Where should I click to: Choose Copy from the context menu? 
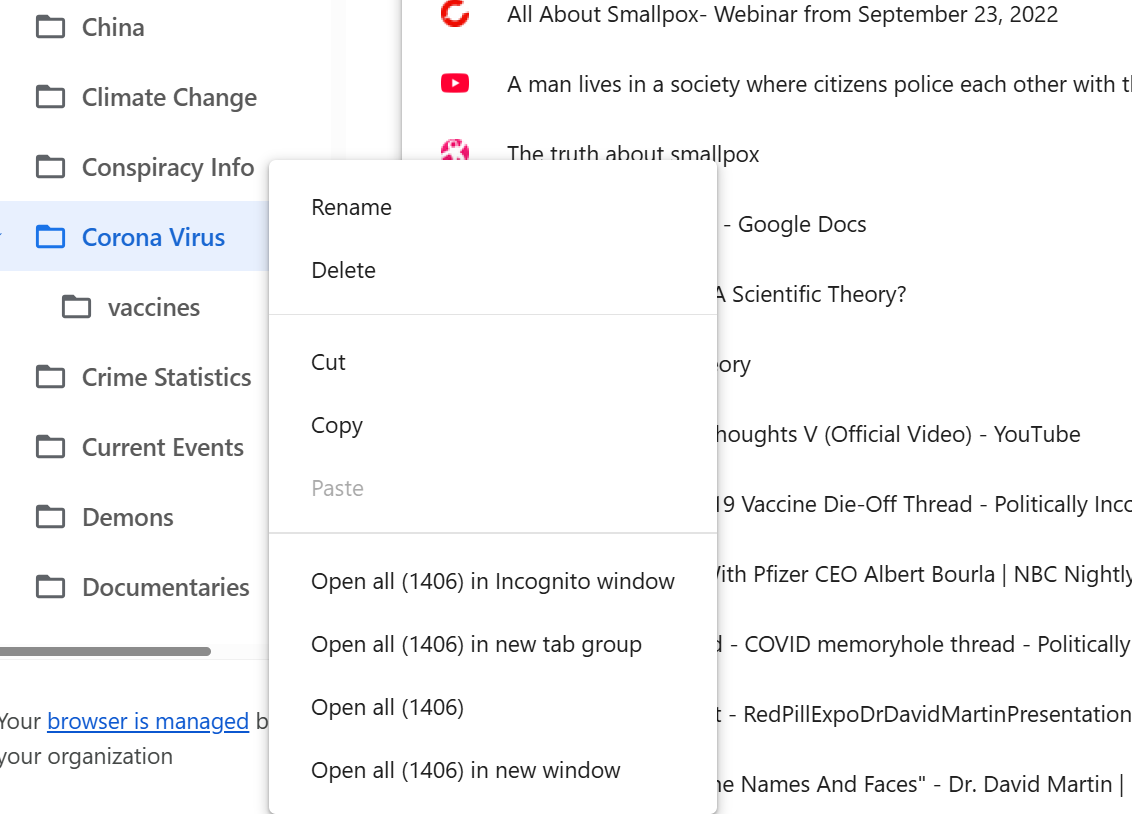(x=493, y=425)
